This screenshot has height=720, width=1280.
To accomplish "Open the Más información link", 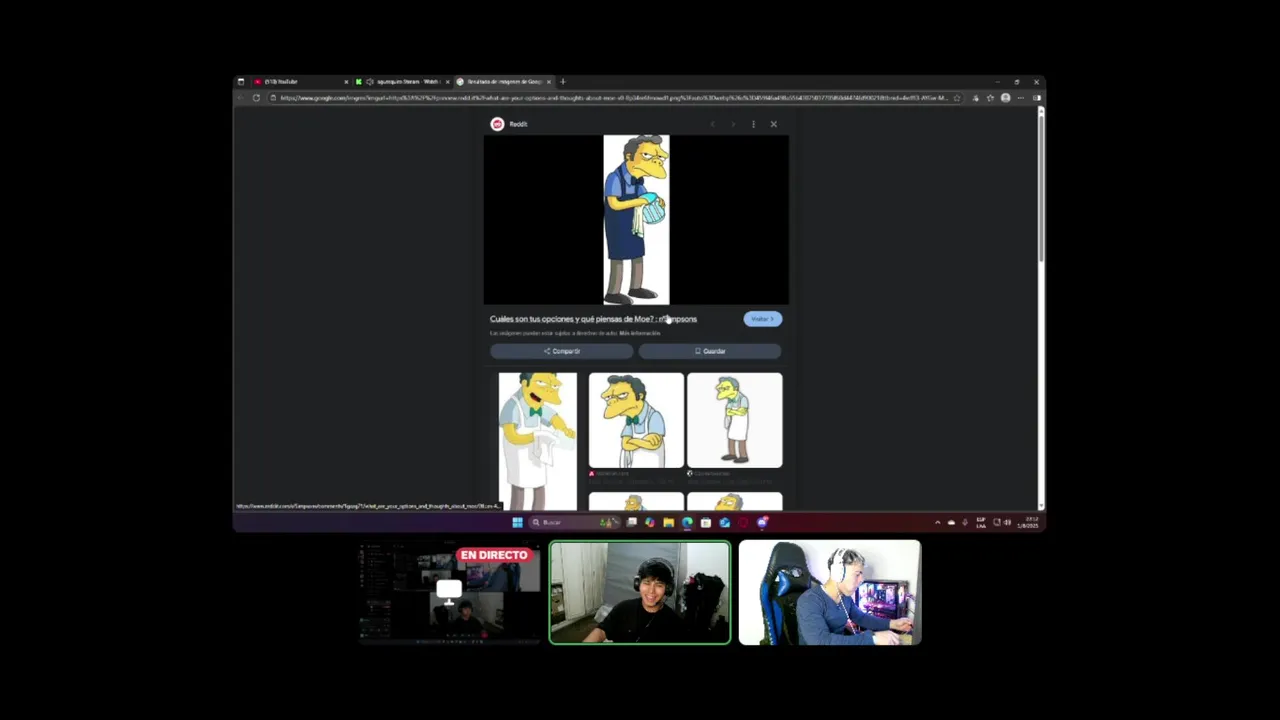I will [640, 333].
